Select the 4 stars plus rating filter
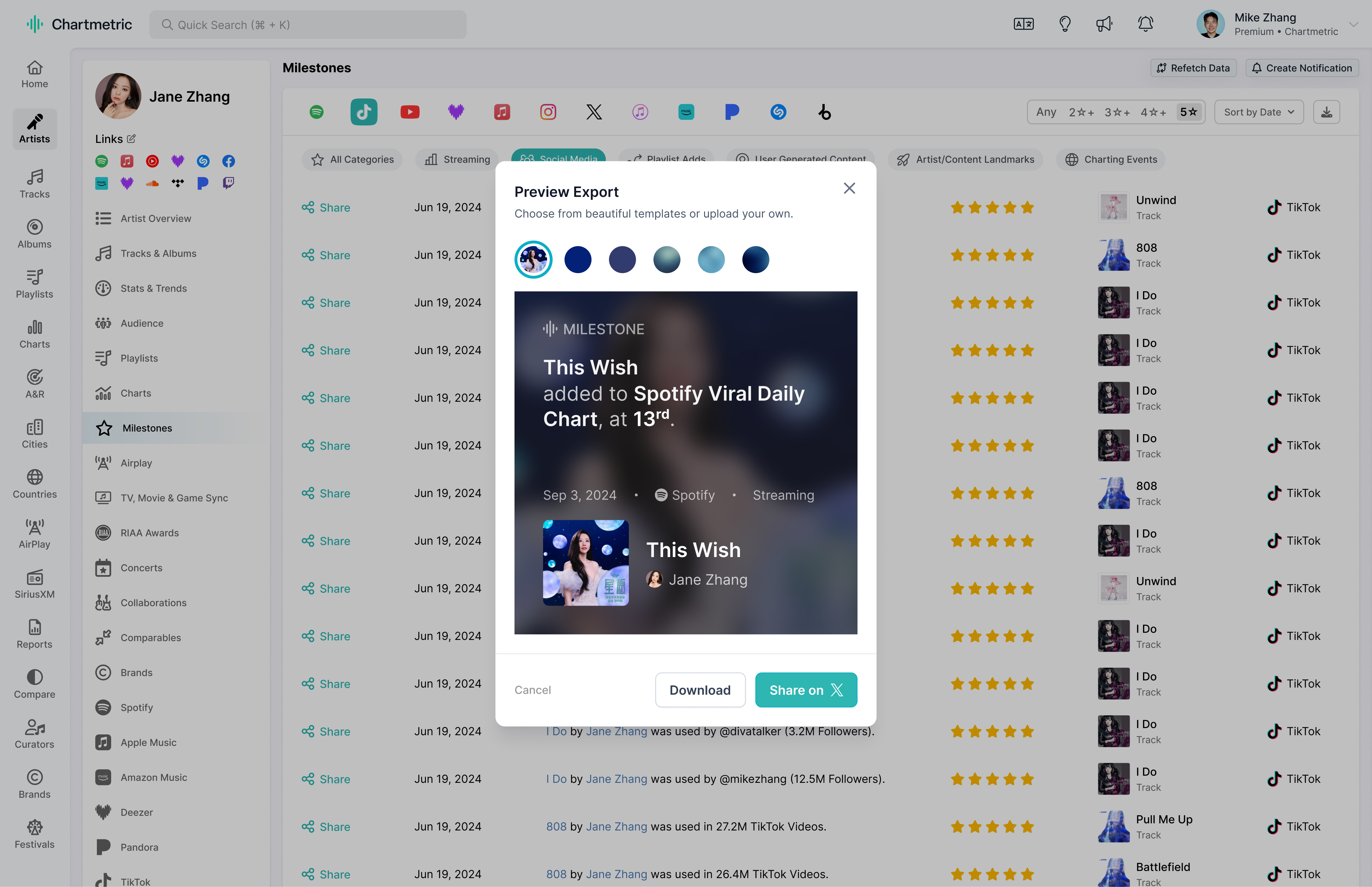Viewport: 1372px width, 887px height. click(x=1153, y=112)
